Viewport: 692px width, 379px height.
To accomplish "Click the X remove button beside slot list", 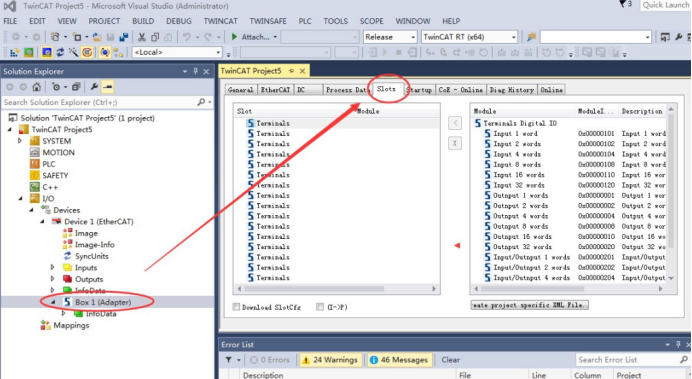I will tap(455, 143).
